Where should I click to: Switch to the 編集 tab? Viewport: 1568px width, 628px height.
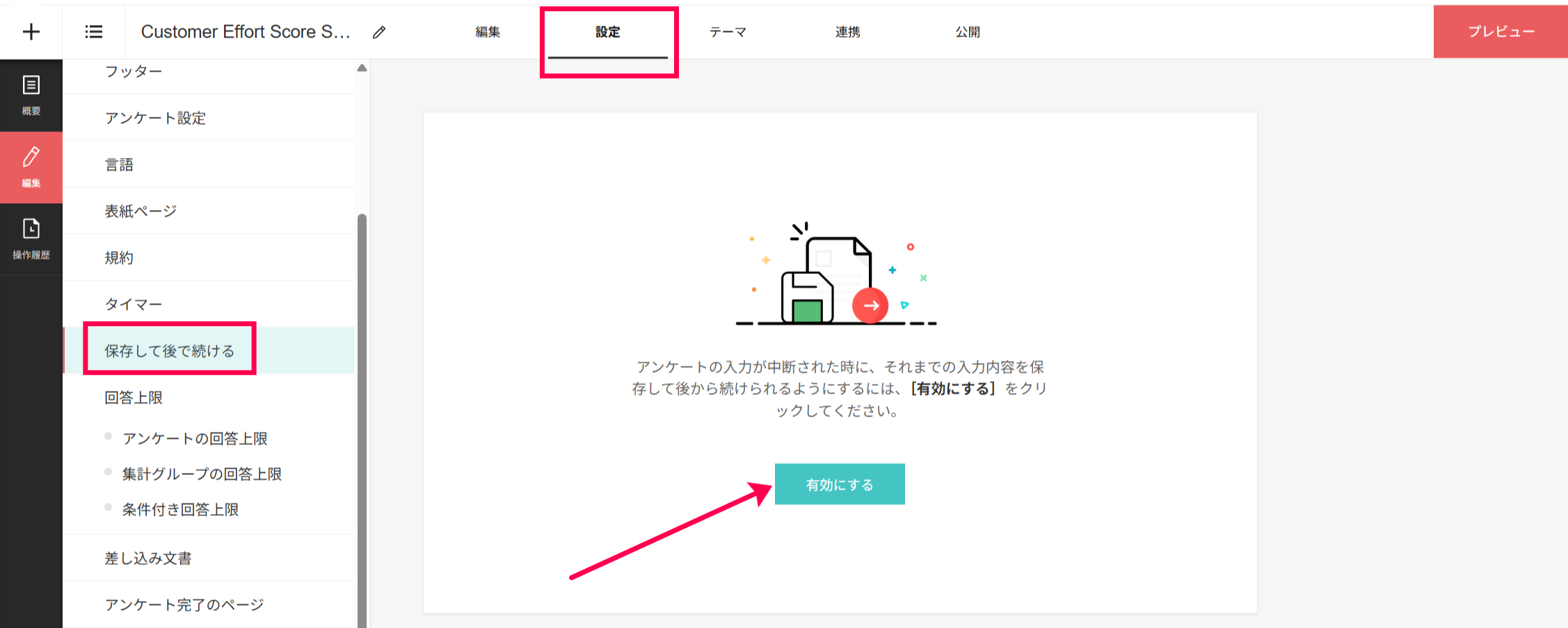pos(488,32)
